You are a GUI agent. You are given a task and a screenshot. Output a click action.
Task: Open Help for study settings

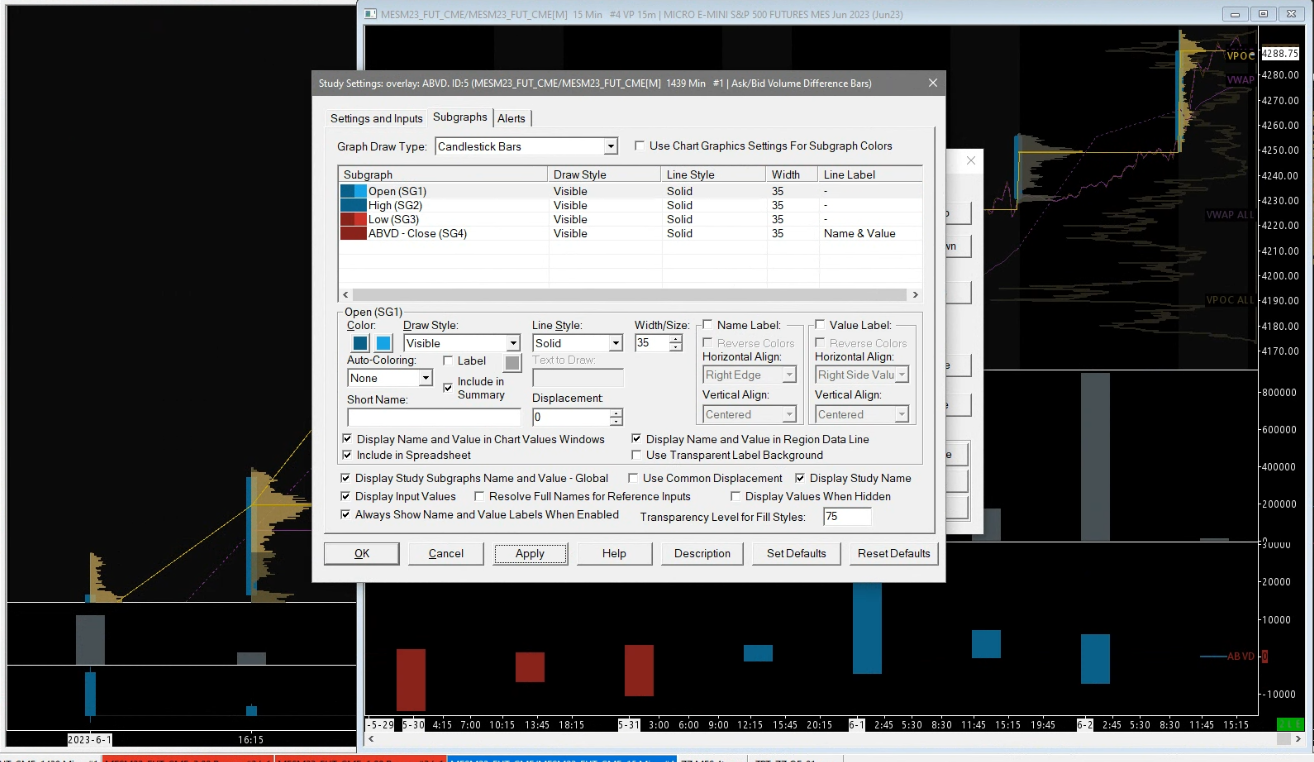[x=614, y=553]
